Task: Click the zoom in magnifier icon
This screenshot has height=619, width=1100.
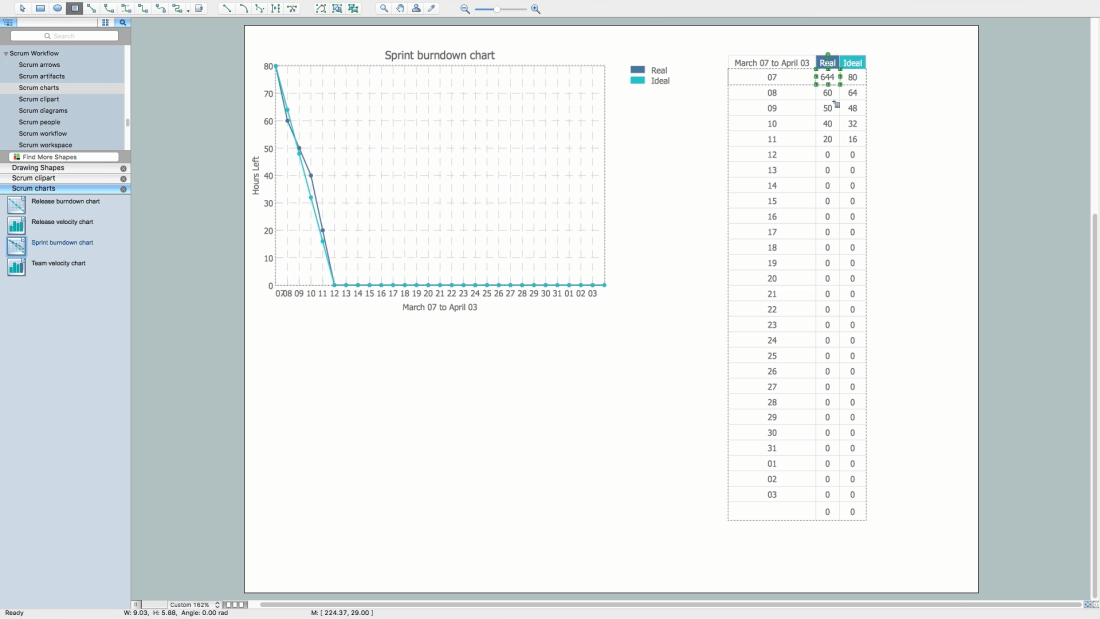Action: pos(536,9)
